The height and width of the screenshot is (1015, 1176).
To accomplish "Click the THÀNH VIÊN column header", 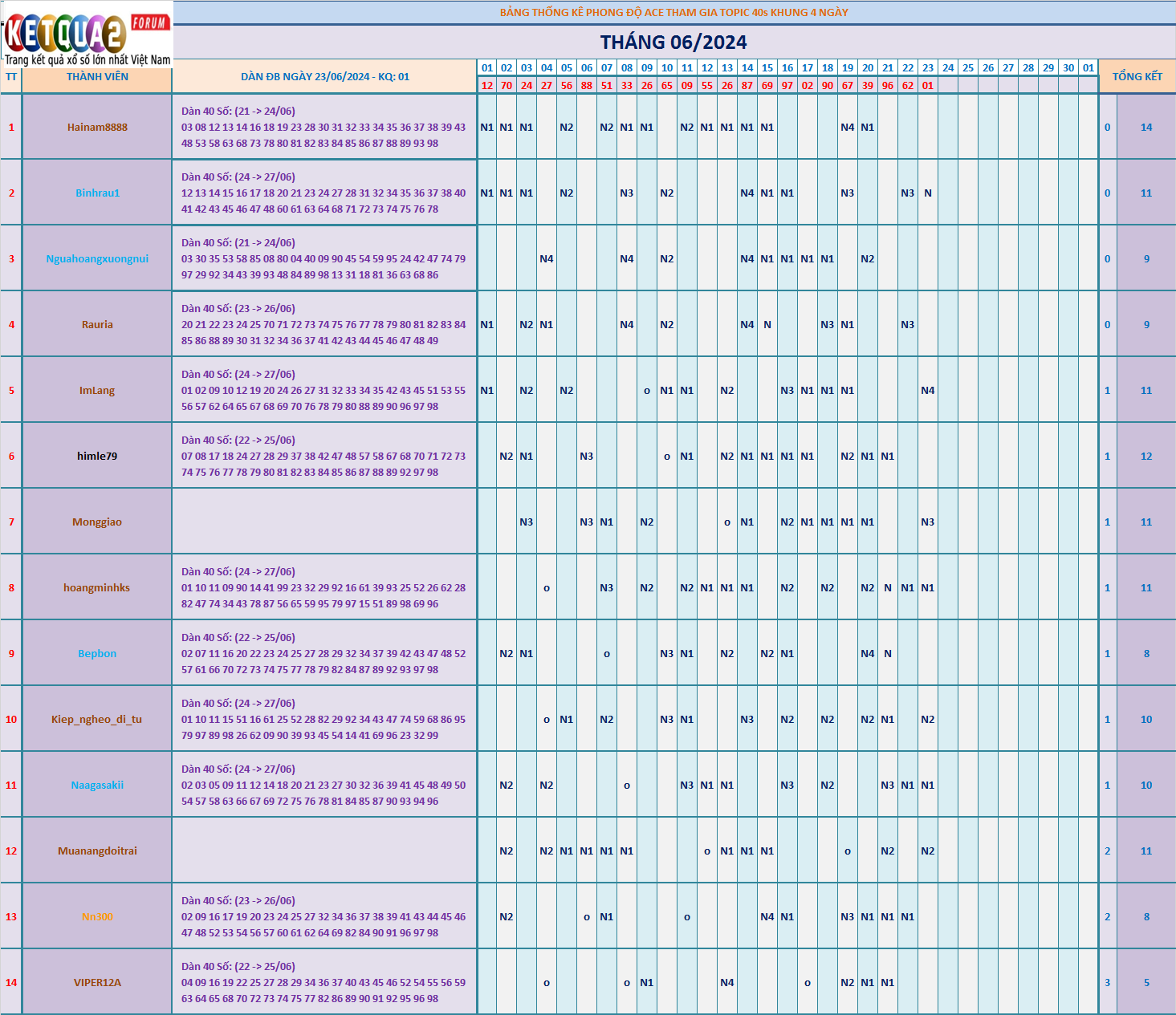I will 97,77.
